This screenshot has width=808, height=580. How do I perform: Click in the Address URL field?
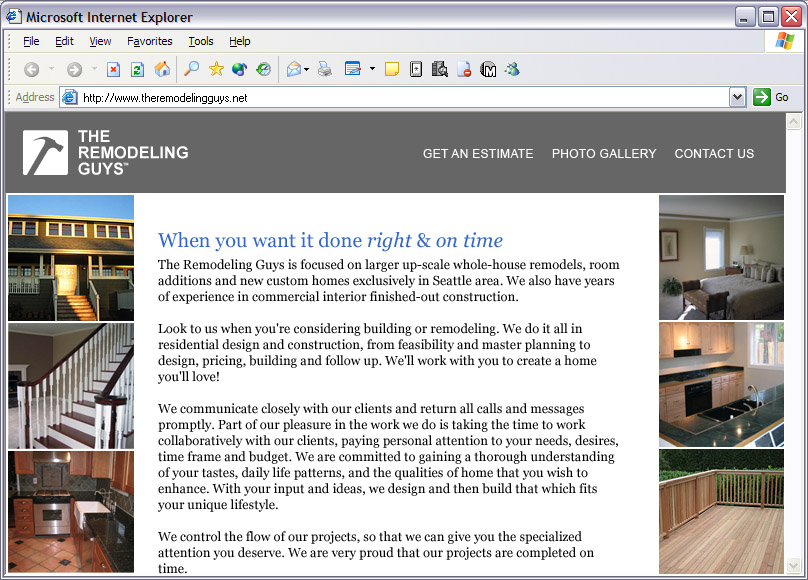400,98
